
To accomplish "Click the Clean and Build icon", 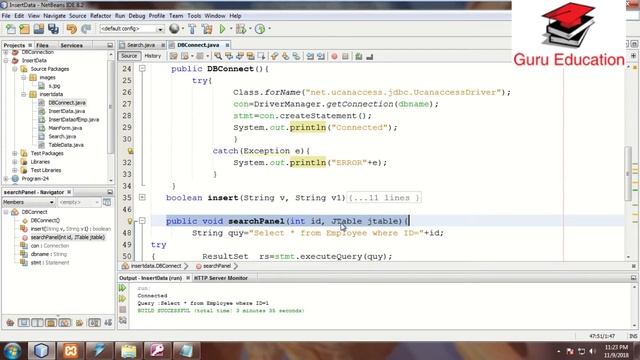I will (x=207, y=29).
